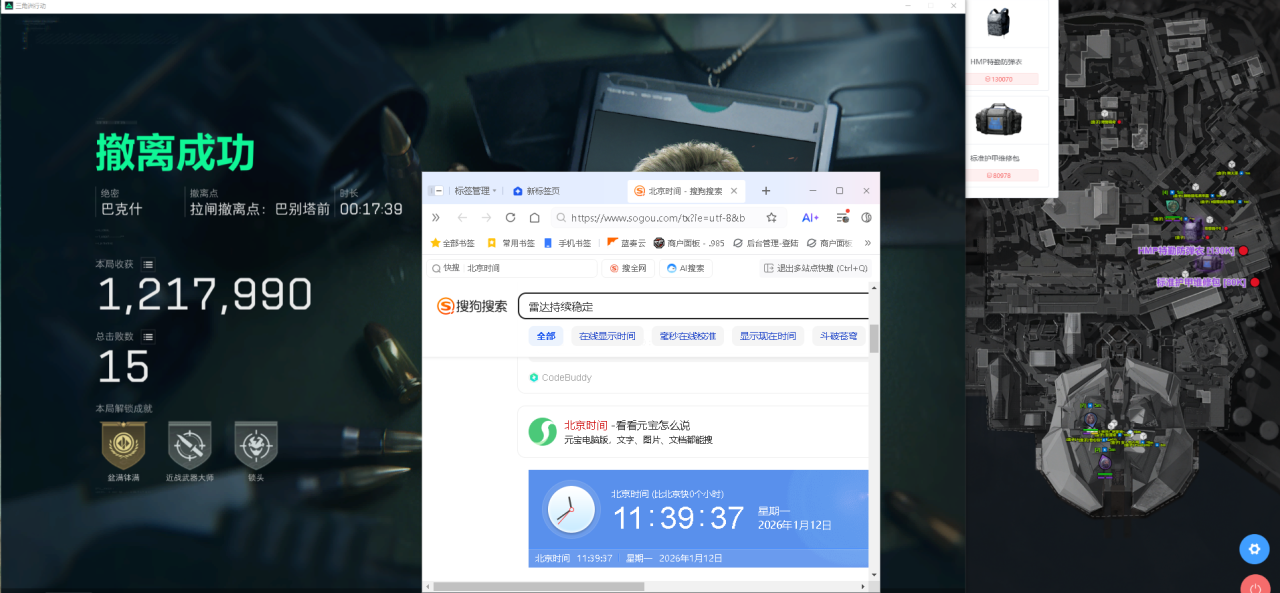The image size is (1280, 593).
Task: Refresh the Sogou search page
Action: tap(509, 216)
